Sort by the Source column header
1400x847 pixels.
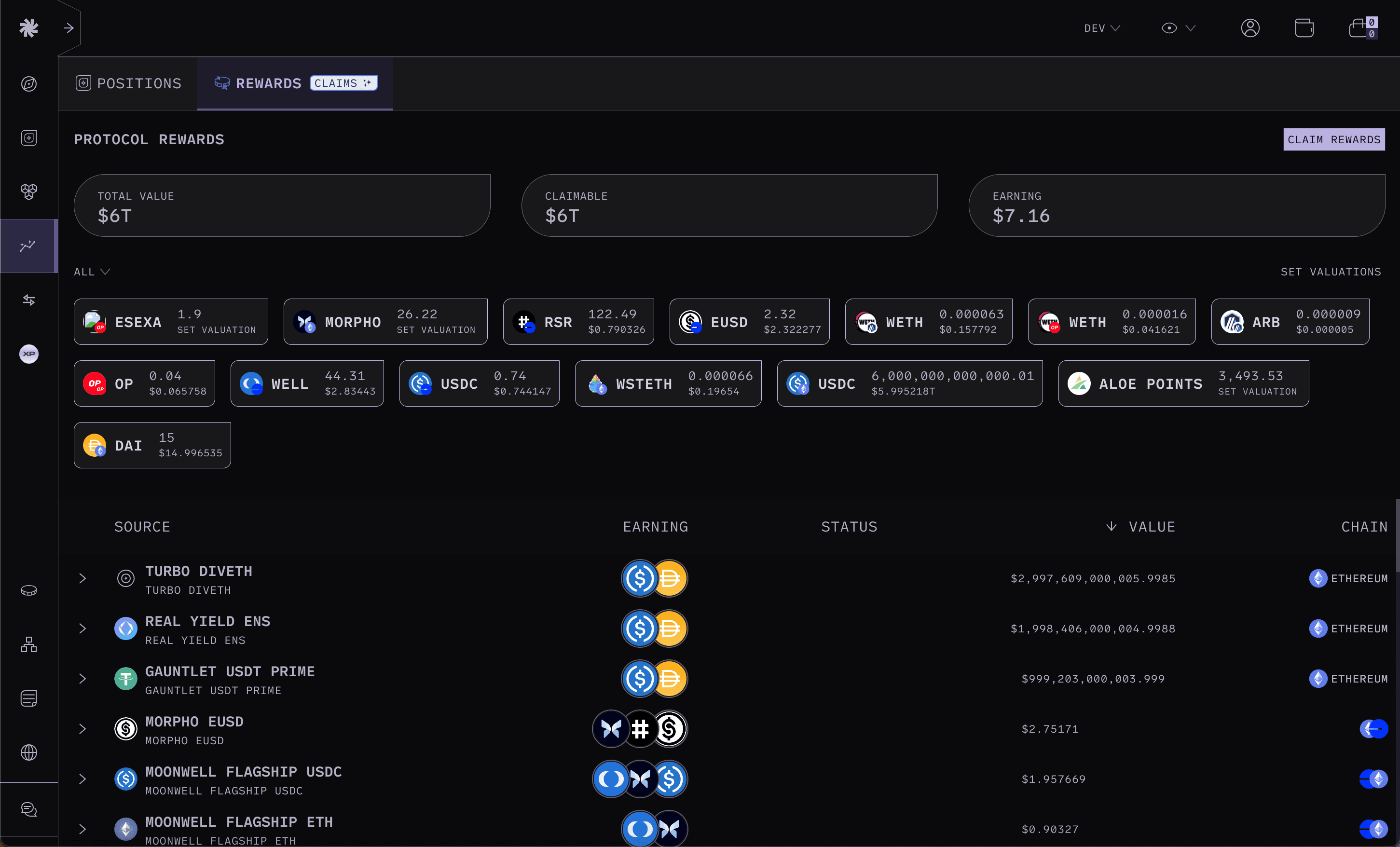coord(142,527)
